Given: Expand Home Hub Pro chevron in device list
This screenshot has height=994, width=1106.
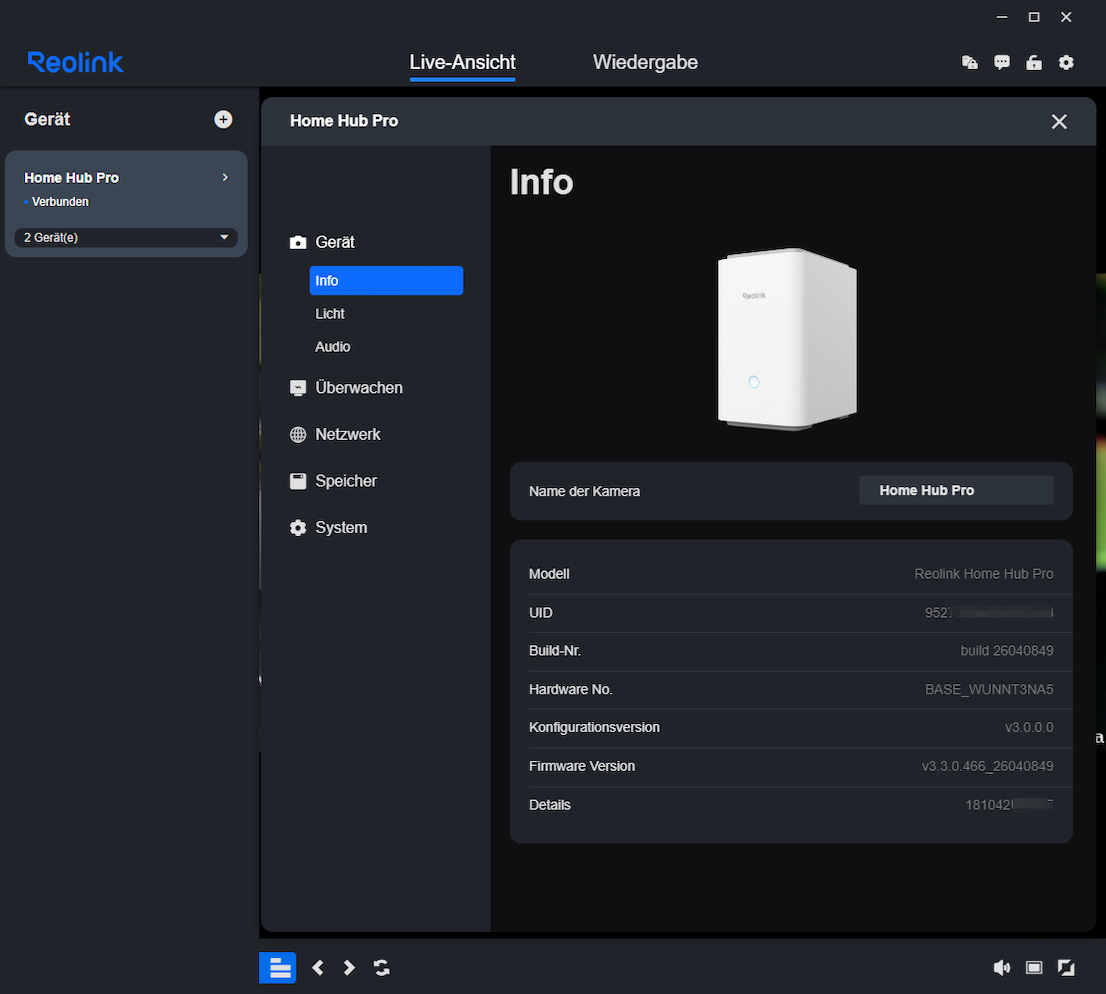Looking at the screenshot, I should (x=225, y=177).
